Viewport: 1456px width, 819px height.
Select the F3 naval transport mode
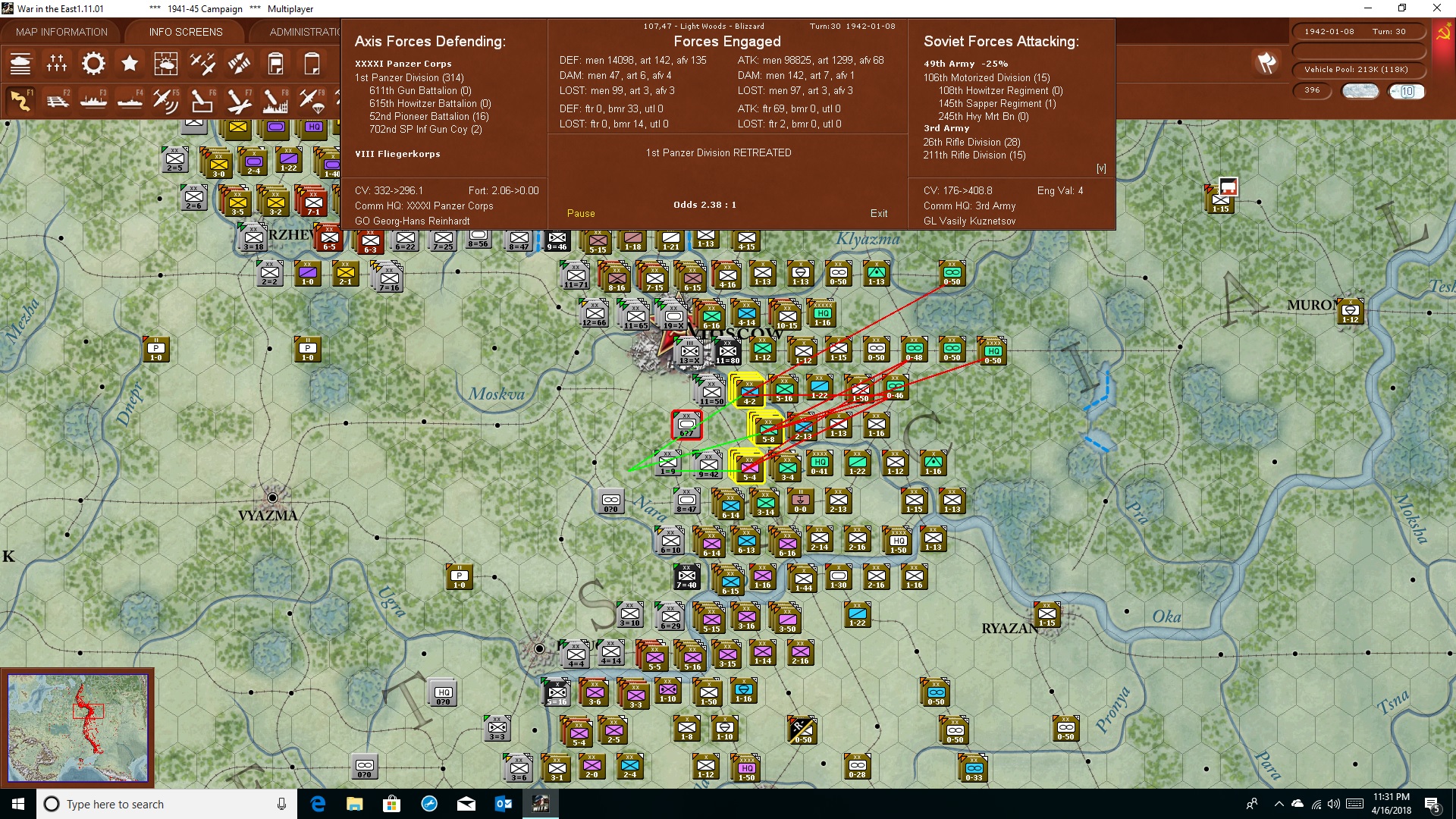point(93,100)
